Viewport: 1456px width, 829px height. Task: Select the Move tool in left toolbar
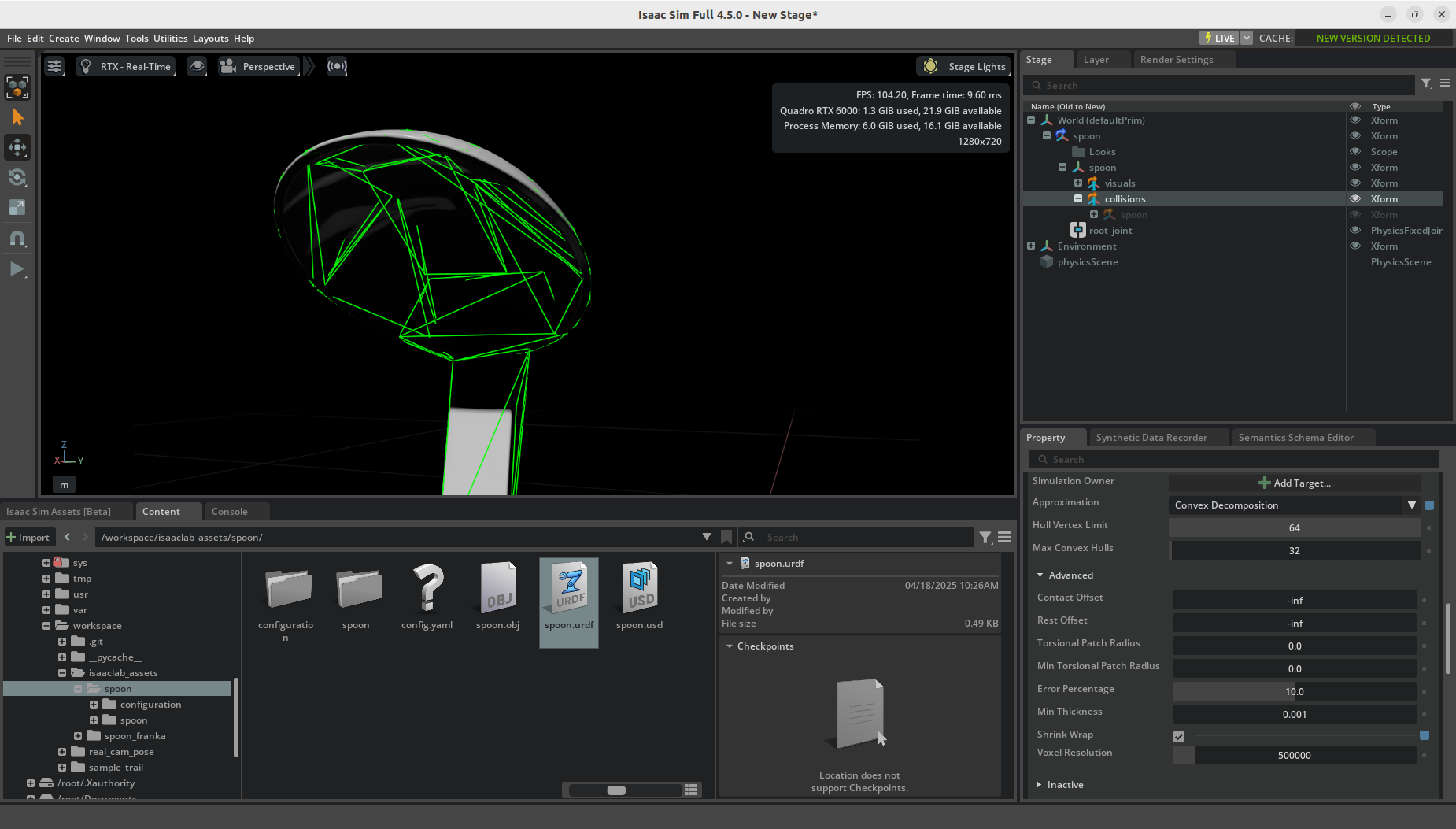click(x=17, y=147)
